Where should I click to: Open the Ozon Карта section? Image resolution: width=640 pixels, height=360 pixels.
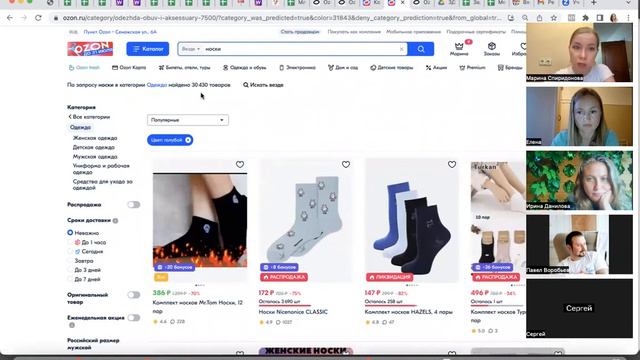point(129,68)
